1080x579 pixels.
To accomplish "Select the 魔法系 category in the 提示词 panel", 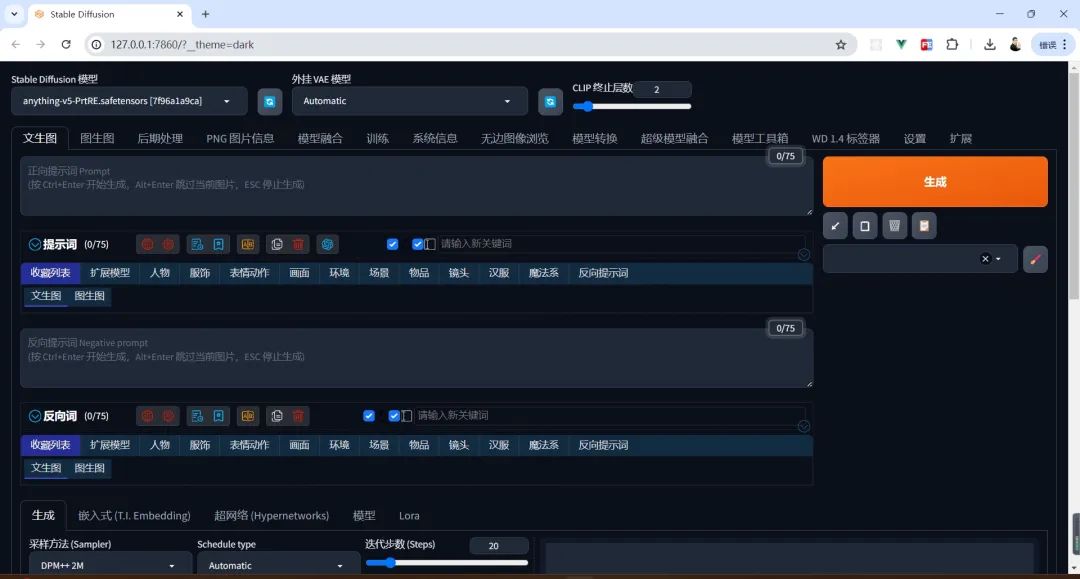I will click(543, 273).
